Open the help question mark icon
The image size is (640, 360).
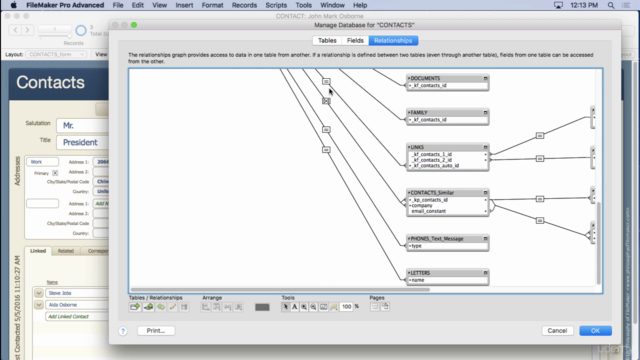tap(123, 331)
